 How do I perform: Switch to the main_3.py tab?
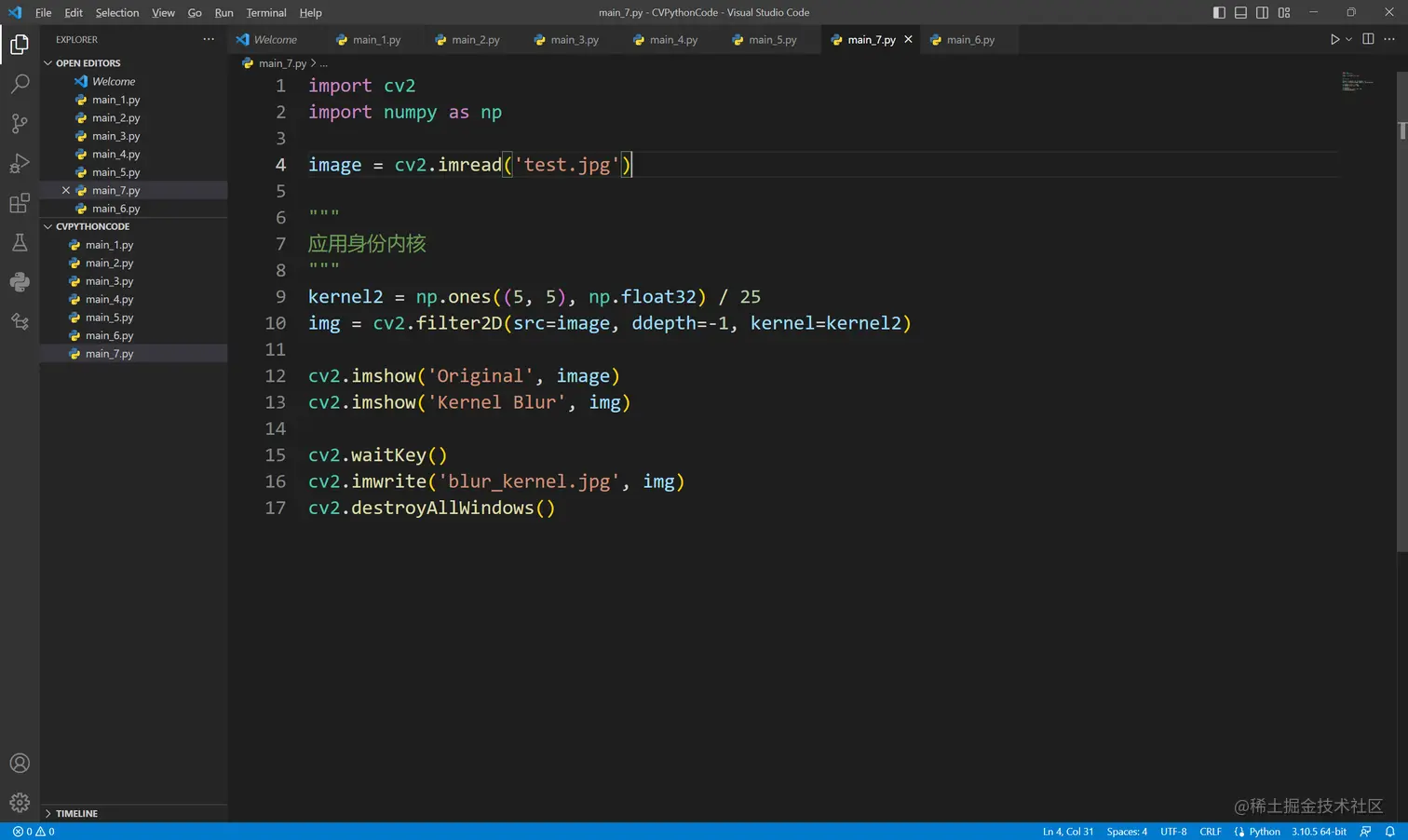point(574,40)
